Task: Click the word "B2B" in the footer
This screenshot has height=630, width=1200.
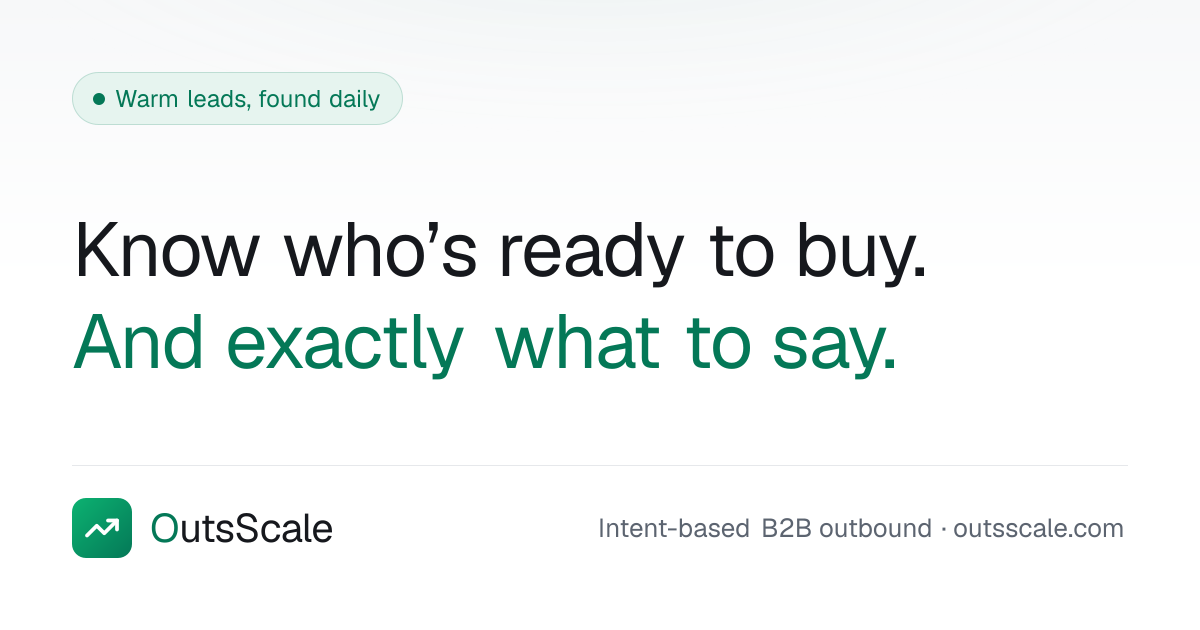Action: pyautogui.click(x=787, y=528)
